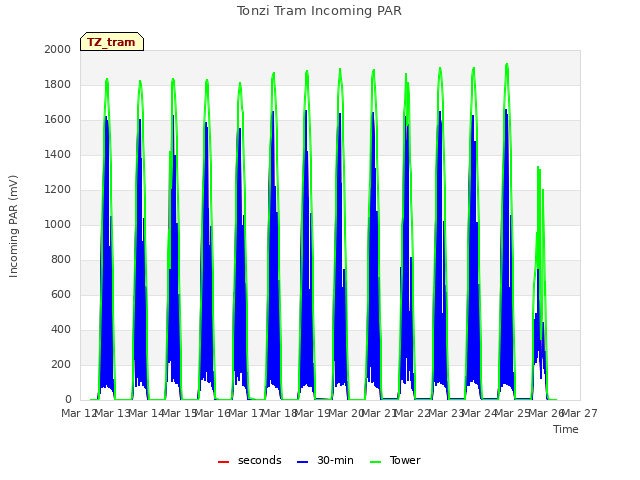Viewport: 640px width, 480px height.
Task: Click the y-axis label 'Incoming PAR (mV)'
Action: coord(13,226)
